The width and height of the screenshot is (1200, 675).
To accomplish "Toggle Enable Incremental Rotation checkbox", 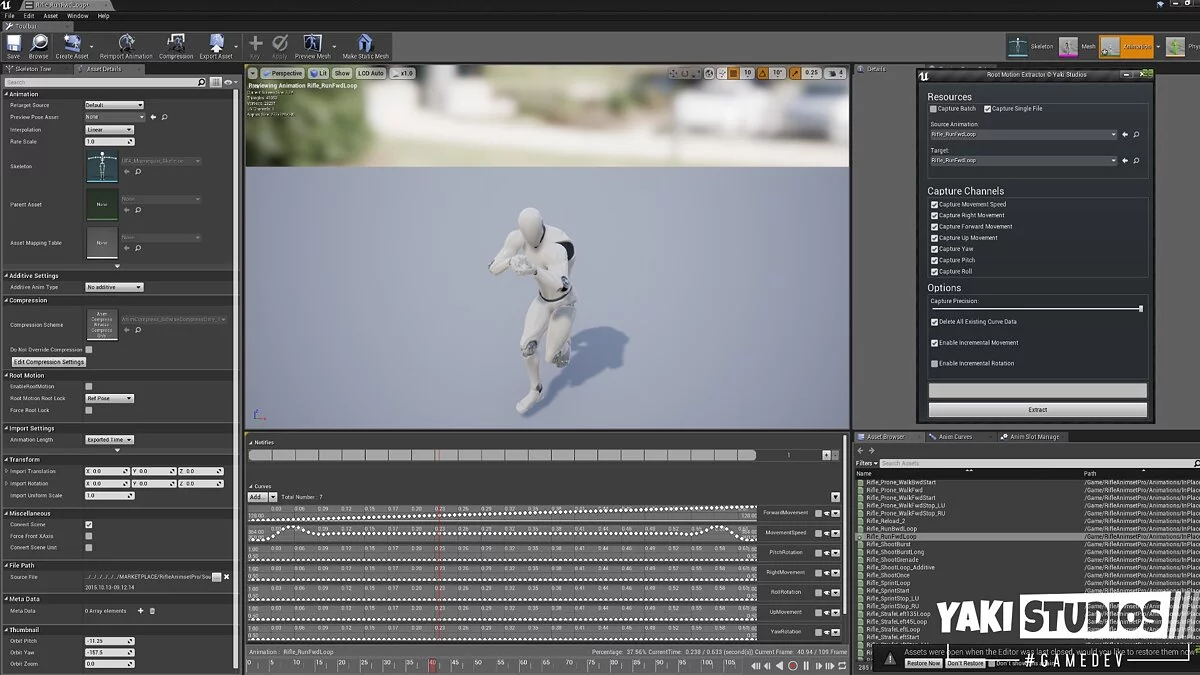I will tap(935, 364).
